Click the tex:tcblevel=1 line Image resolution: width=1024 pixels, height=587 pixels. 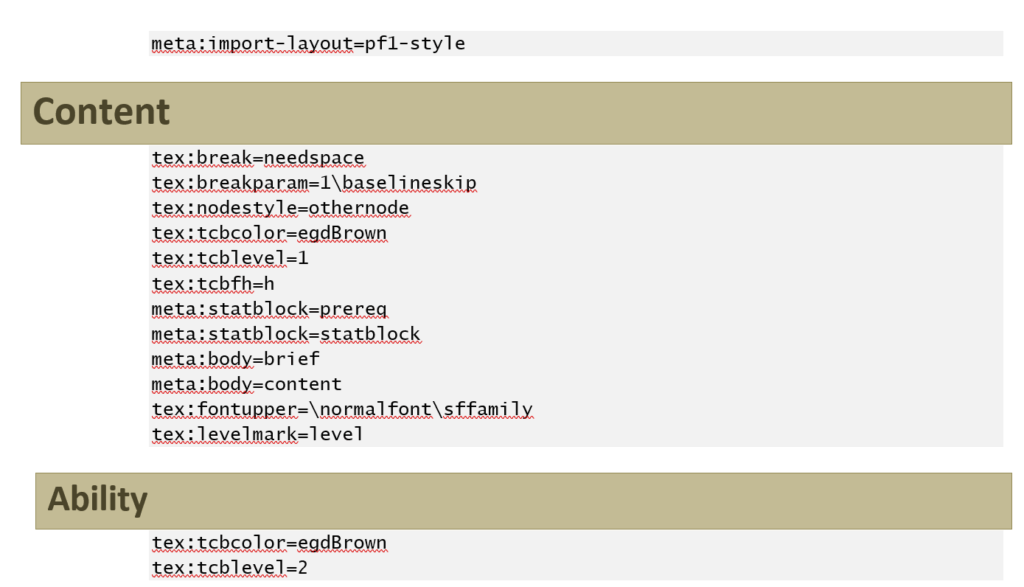[230, 259]
